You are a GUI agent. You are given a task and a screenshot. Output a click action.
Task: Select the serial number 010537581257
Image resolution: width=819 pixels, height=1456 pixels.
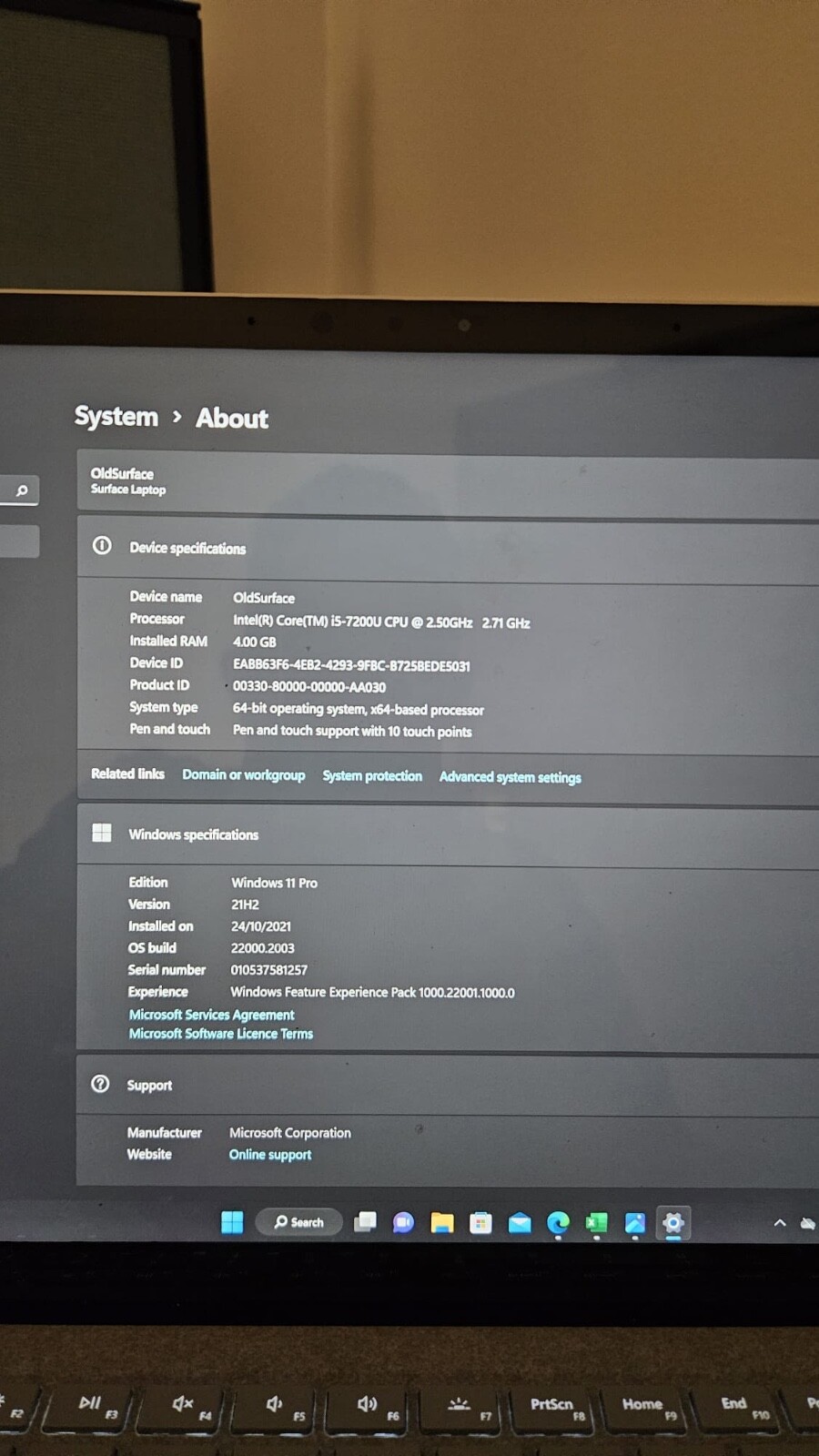click(x=268, y=970)
